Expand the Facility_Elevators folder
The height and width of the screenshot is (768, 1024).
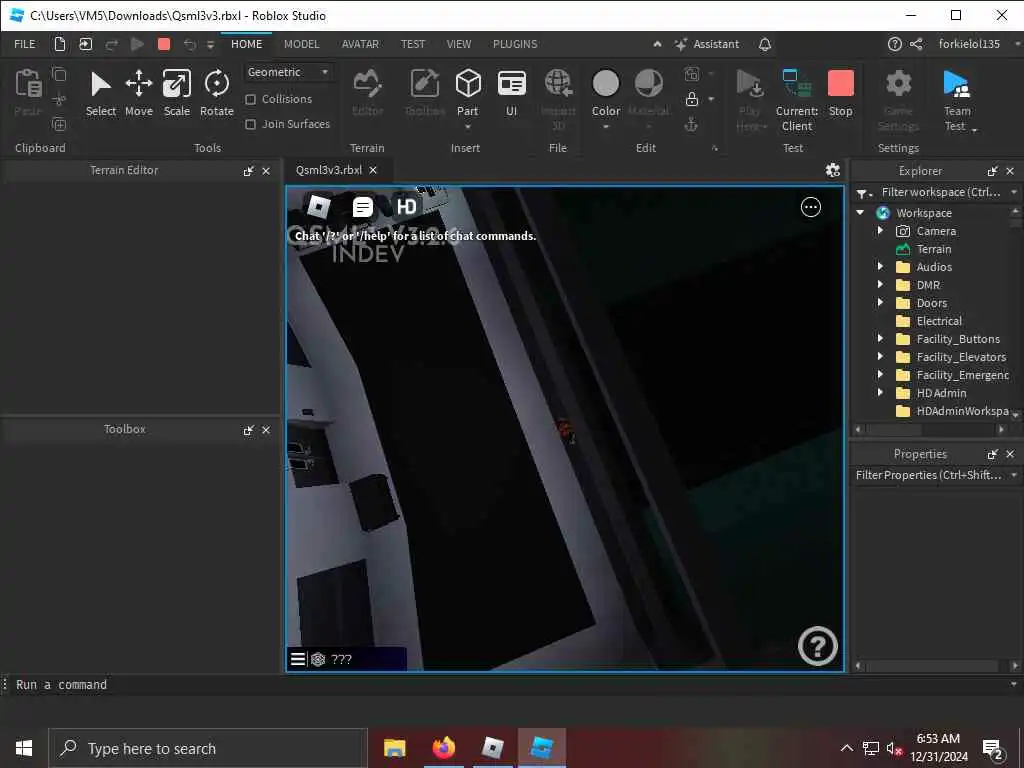[x=880, y=357]
